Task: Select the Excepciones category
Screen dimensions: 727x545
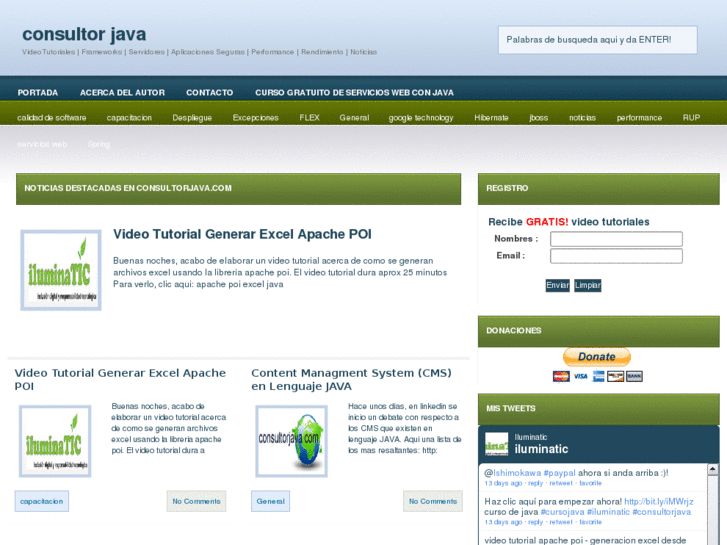Action: 255,118
